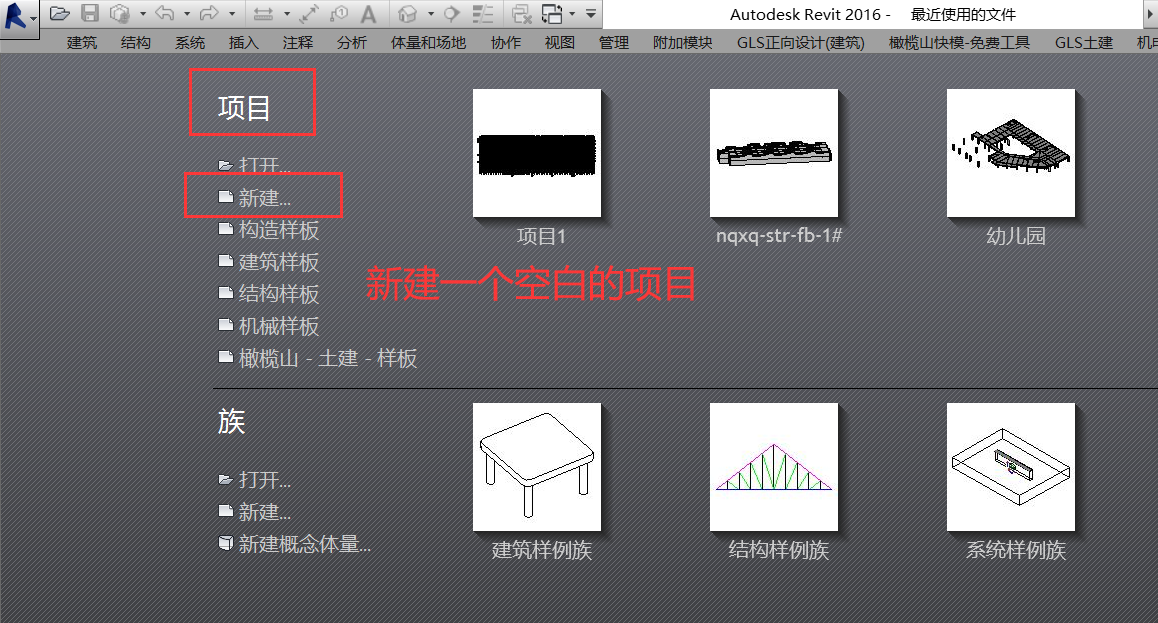1158x623 pixels.
Task: Open the 体量和场地 ribbon tab
Action: click(x=428, y=43)
